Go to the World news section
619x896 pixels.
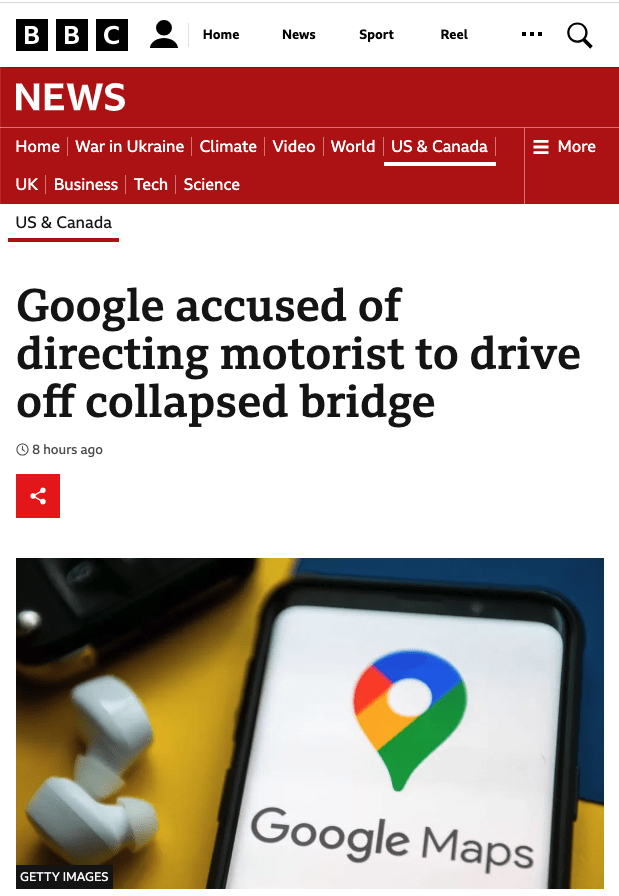(353, 147)
